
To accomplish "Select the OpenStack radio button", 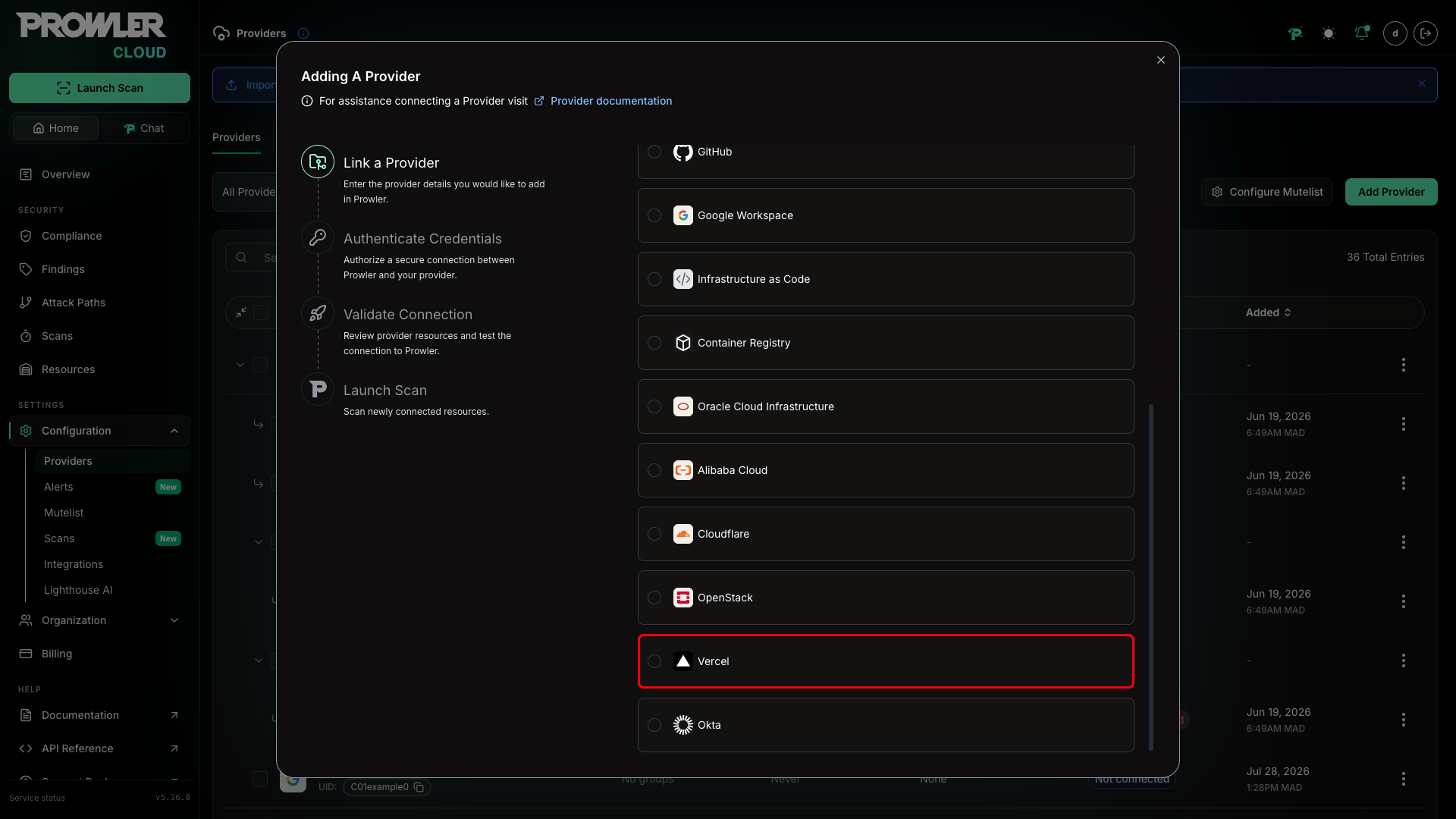I will pyautogui.click(x=654, y=598).
